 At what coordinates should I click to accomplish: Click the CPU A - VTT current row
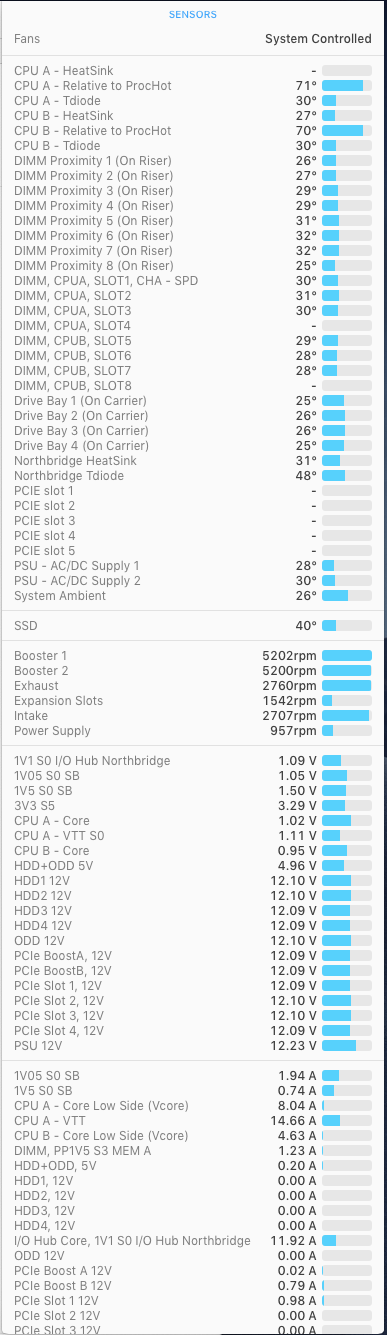[193, 1121]
